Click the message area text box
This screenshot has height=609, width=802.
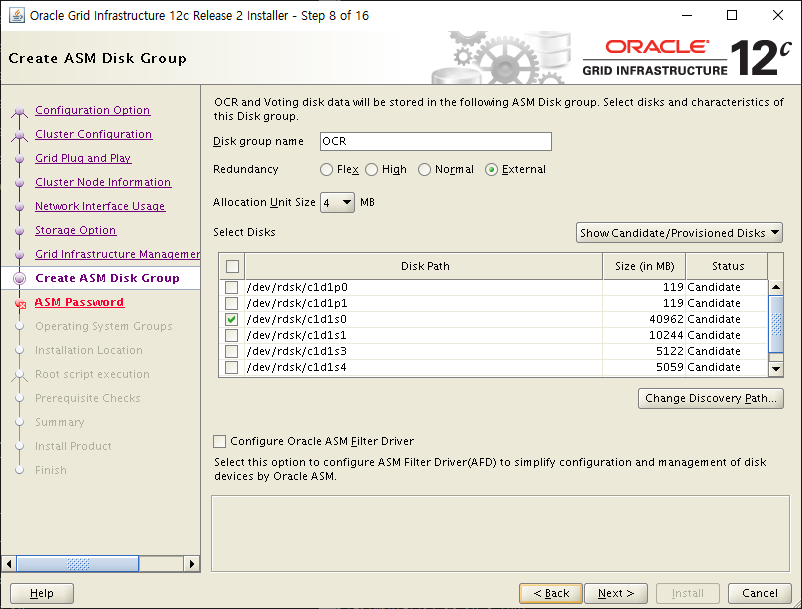tap(500, 533)
